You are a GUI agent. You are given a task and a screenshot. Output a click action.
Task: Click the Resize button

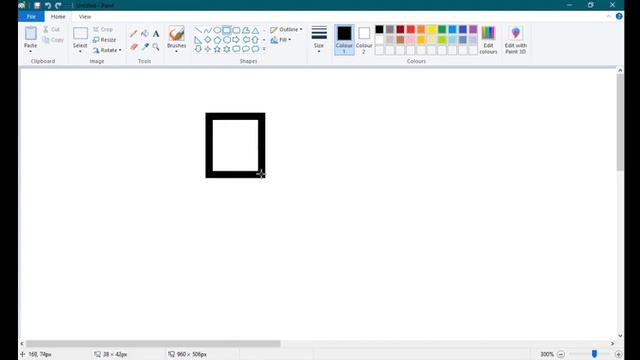[x=104, y=40]
